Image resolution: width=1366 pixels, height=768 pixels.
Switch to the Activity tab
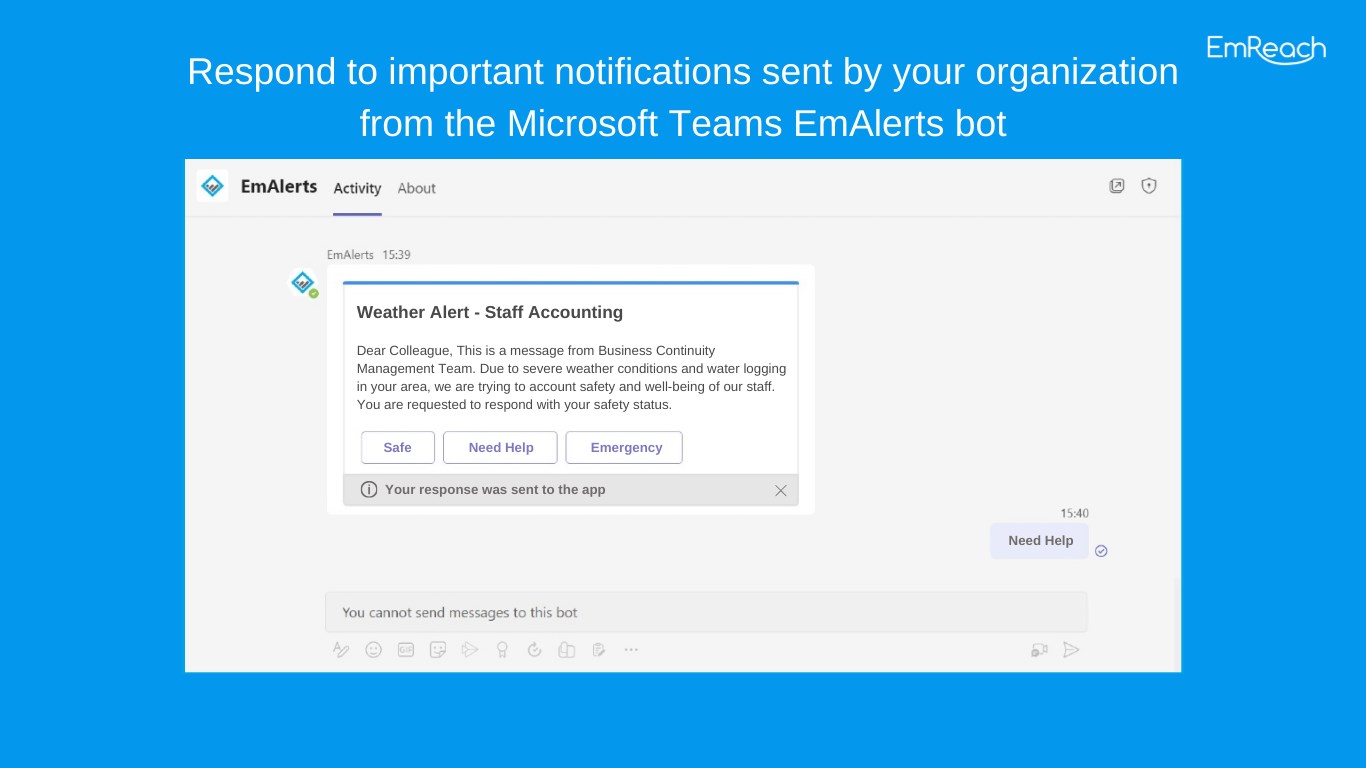[357, 188]
